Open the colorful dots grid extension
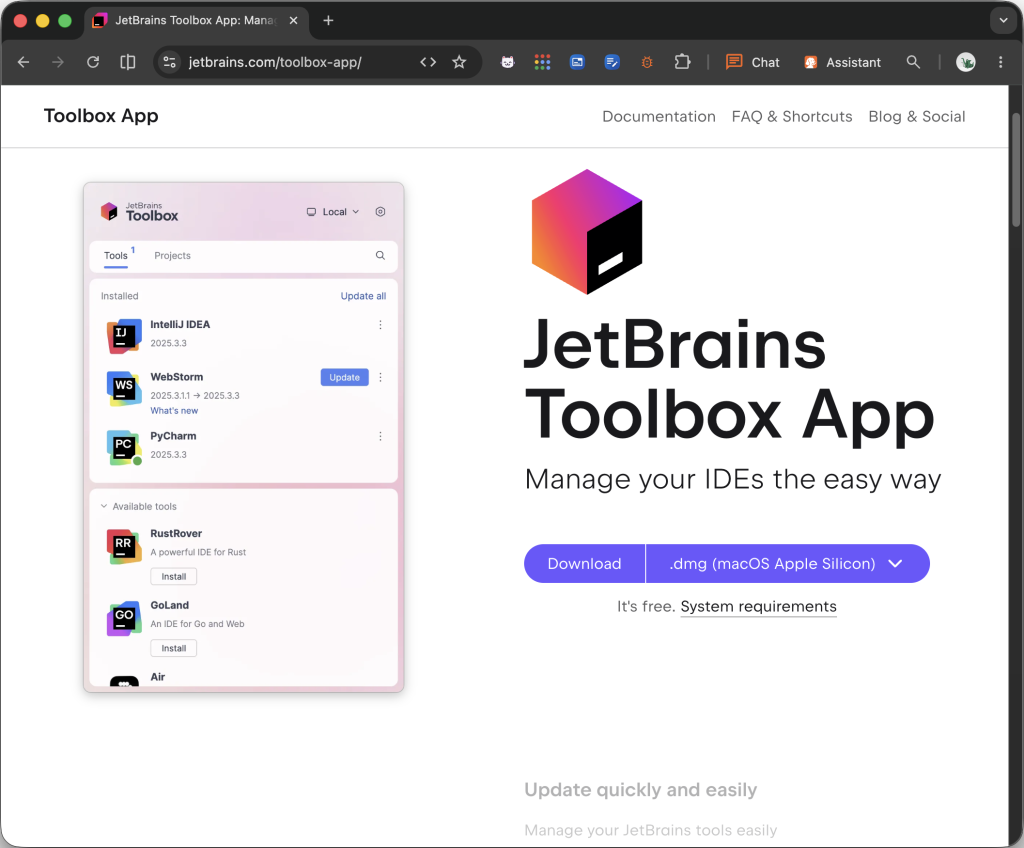The width and height of the screenshot is (1024, 848). (542, 62)
